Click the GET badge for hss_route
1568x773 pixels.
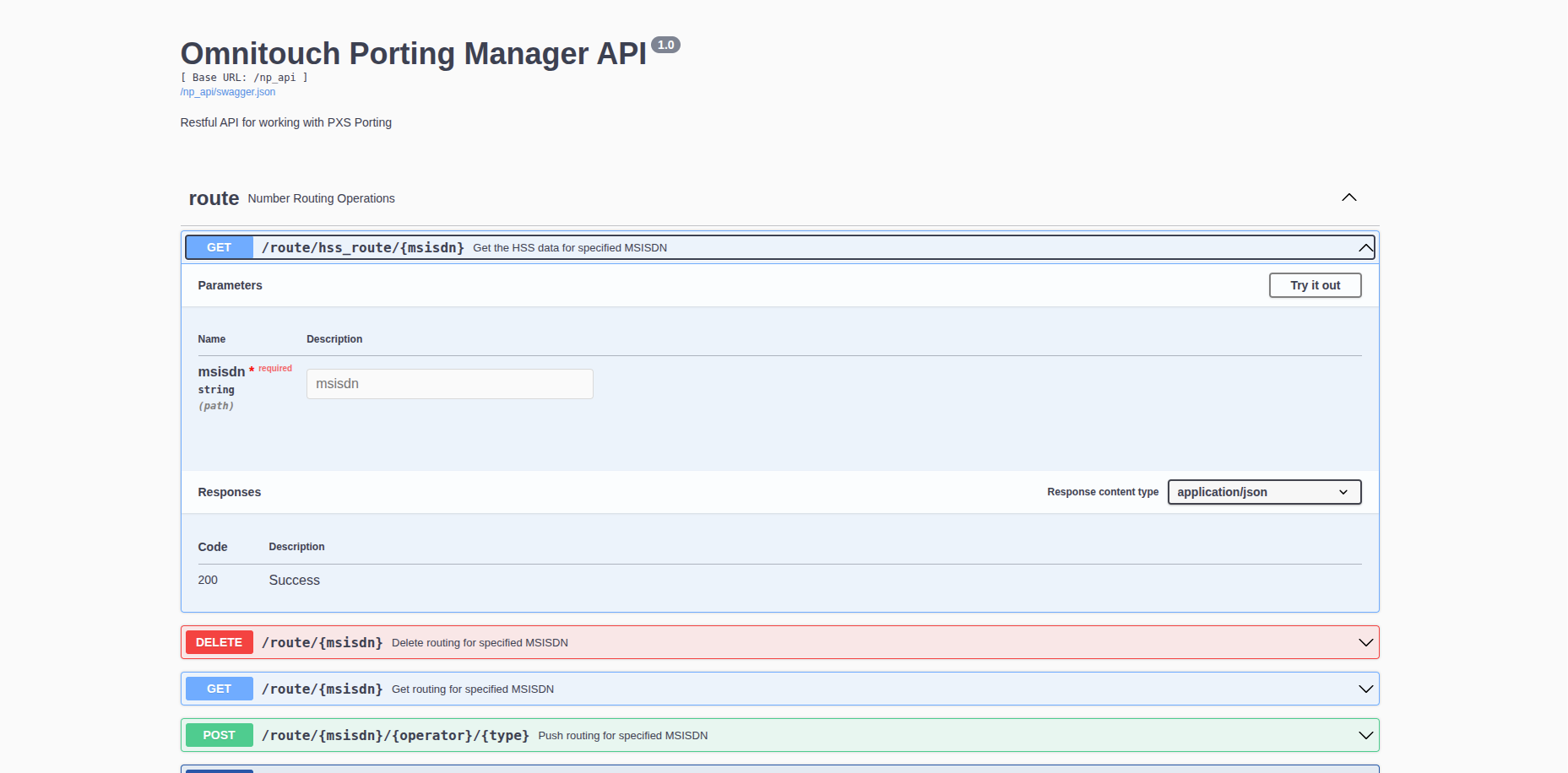[x=220, y=247]
